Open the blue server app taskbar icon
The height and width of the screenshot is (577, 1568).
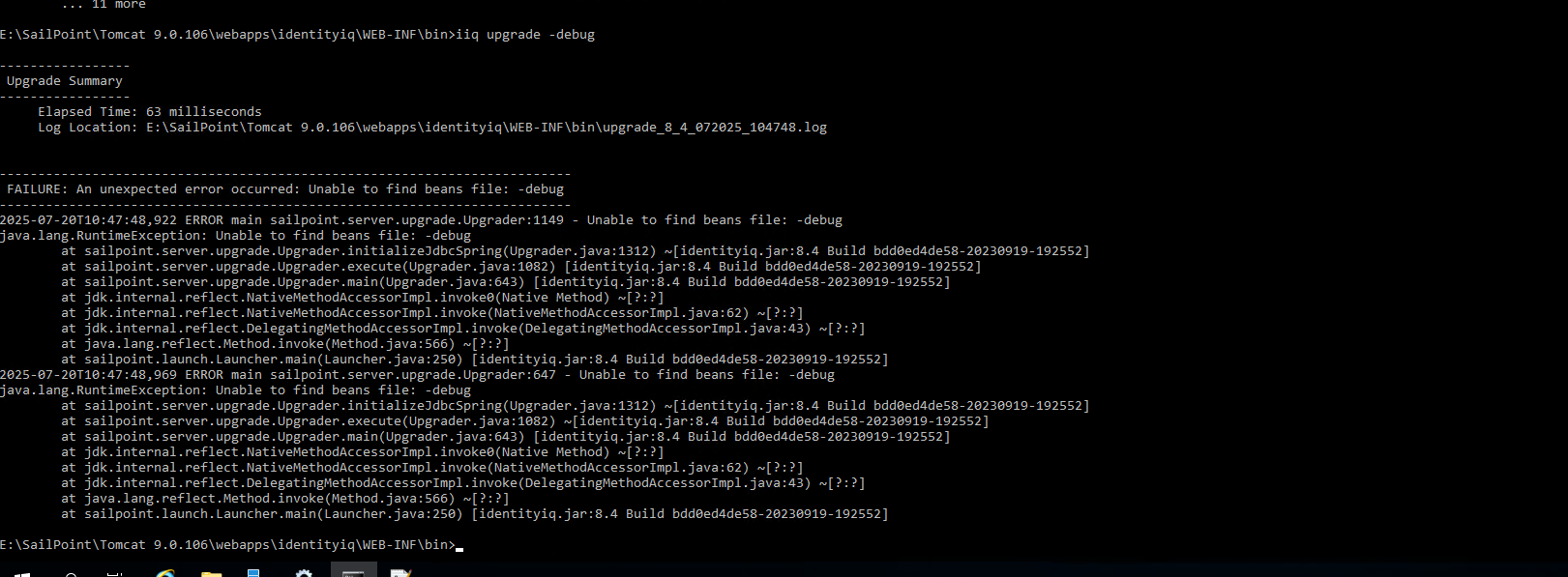[x=254, y=573]
